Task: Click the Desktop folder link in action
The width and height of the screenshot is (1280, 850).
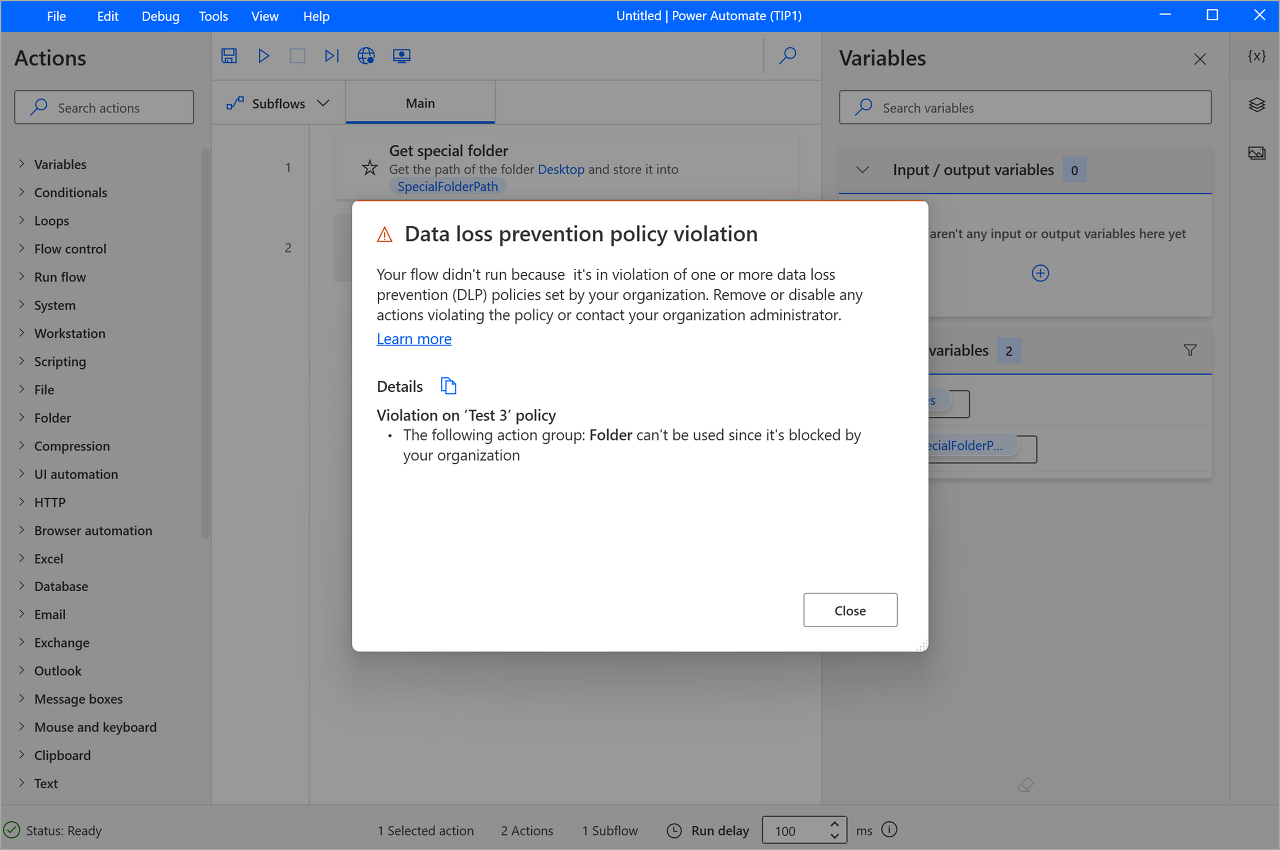Action: click(x=561, y=169)
